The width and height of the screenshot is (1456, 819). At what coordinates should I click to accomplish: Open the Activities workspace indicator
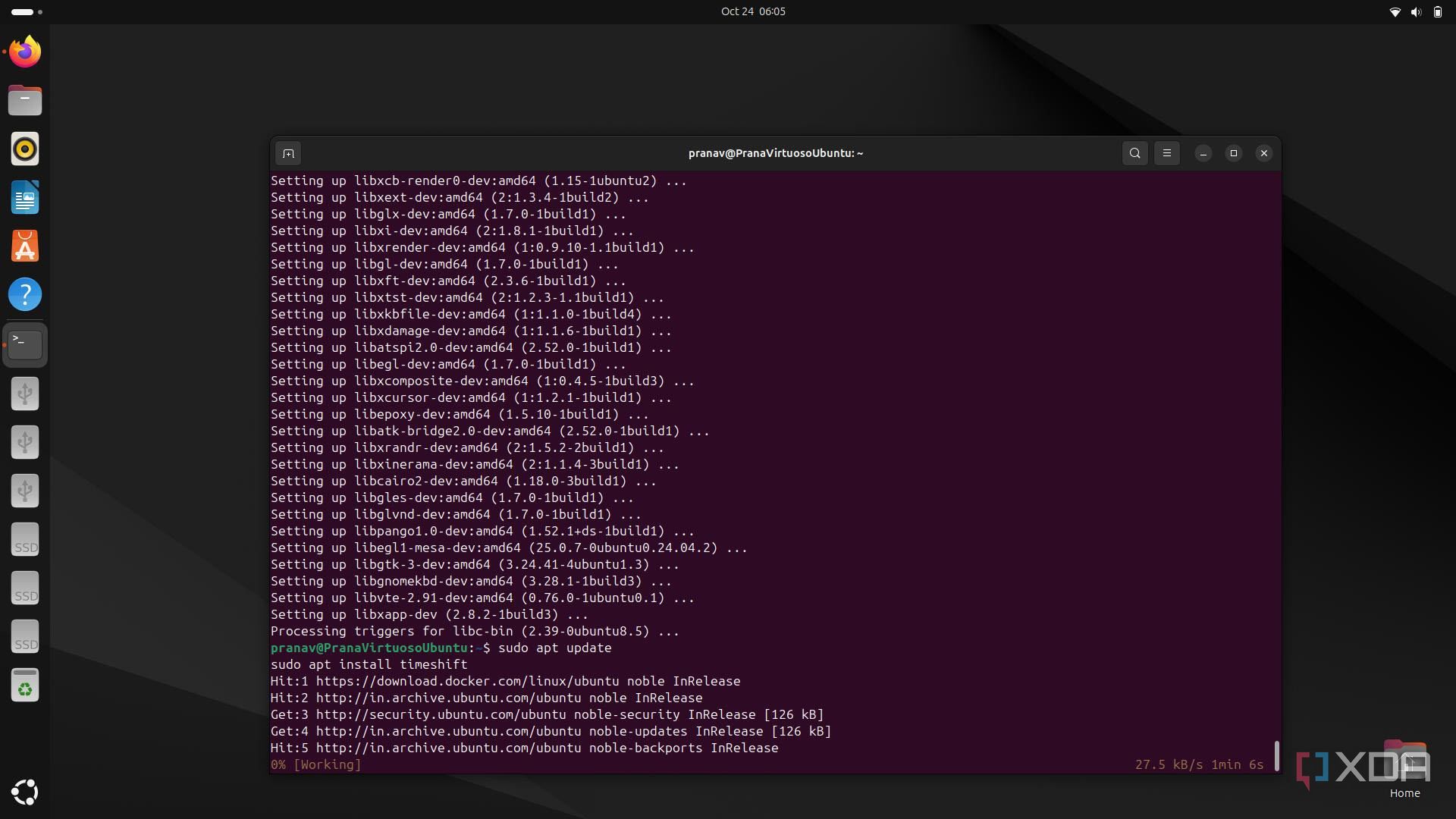(27, 12)
